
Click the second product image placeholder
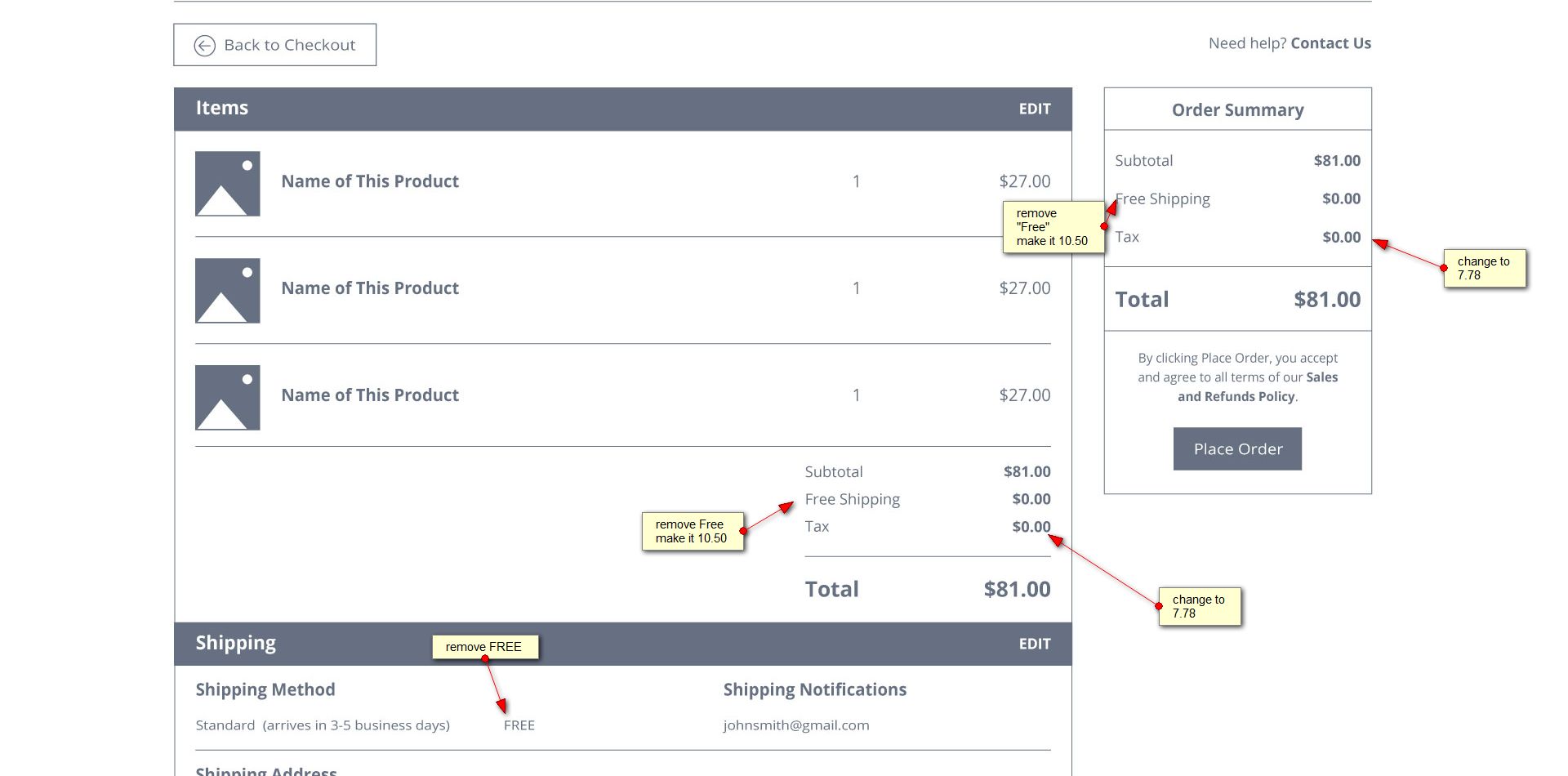coord(227,291)
